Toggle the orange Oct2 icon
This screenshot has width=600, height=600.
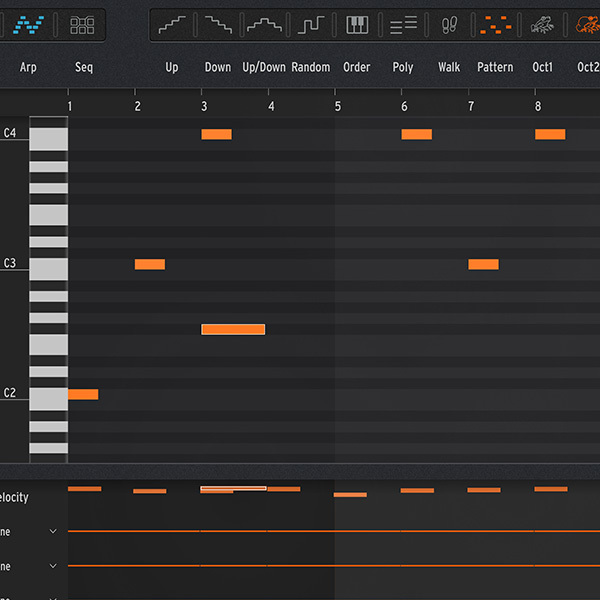click(587, 25)
